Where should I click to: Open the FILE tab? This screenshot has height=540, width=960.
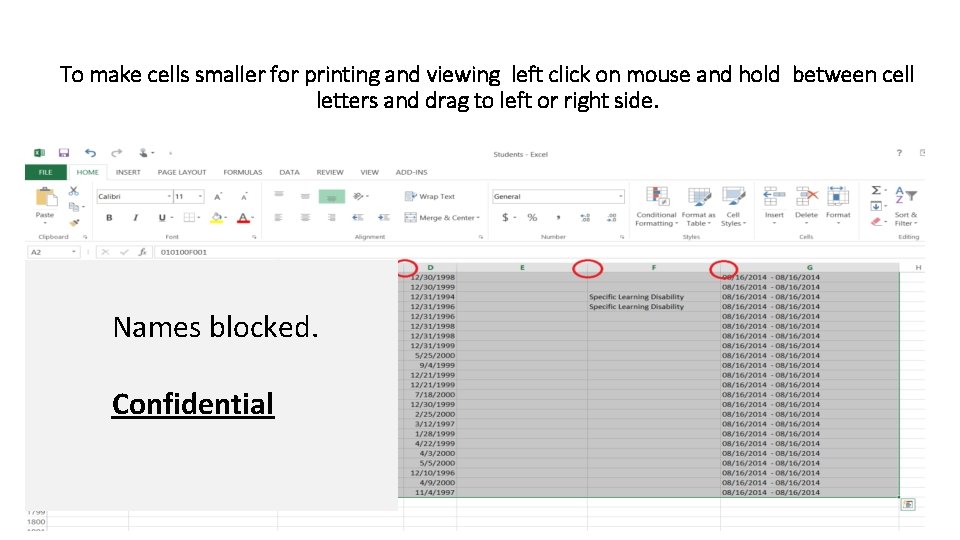pos(45,172)
